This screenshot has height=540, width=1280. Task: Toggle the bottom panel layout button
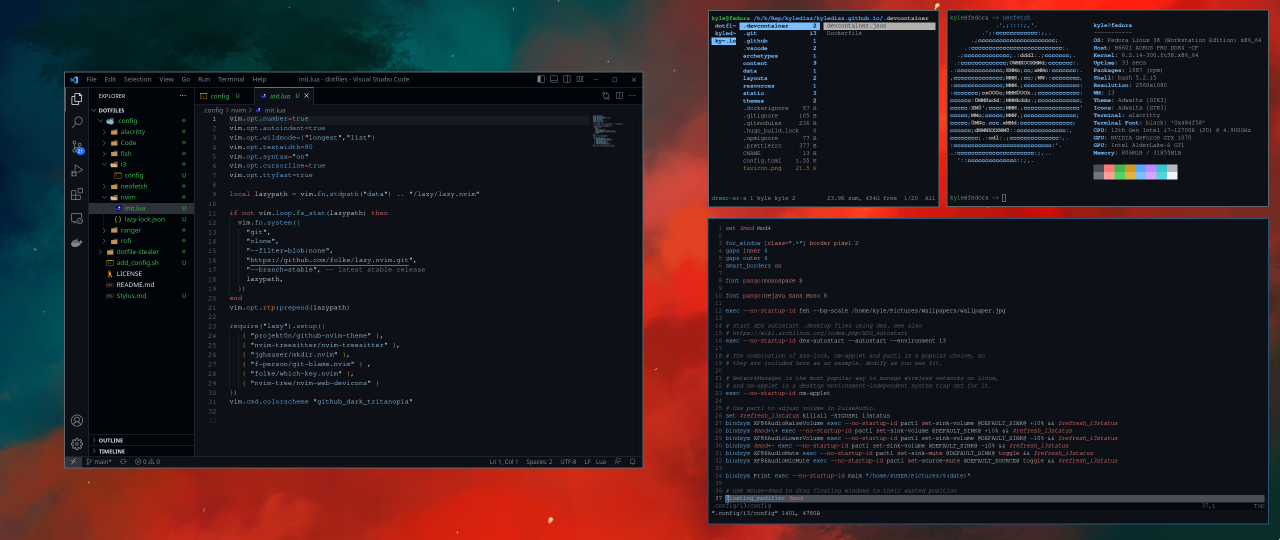[554, 79]
